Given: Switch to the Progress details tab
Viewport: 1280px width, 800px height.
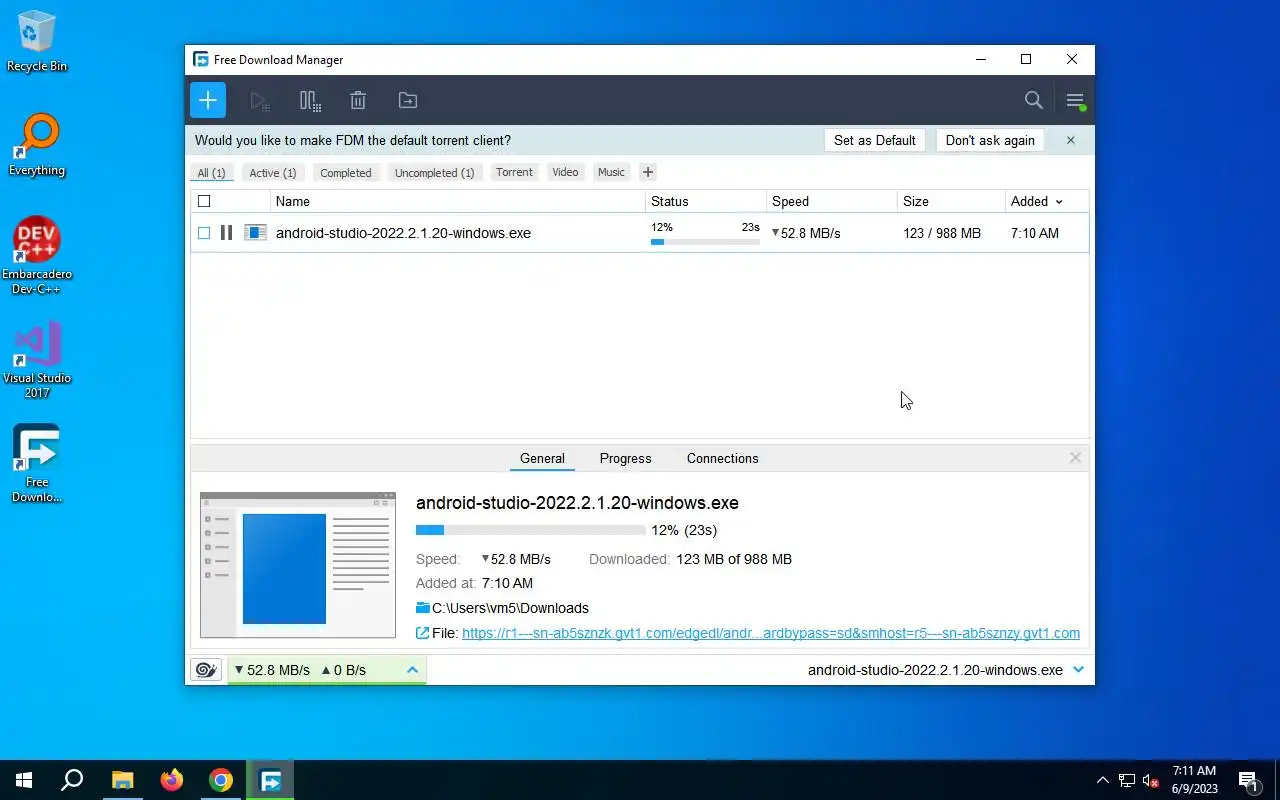Looking at the screenshot, I should click(625, 458).
